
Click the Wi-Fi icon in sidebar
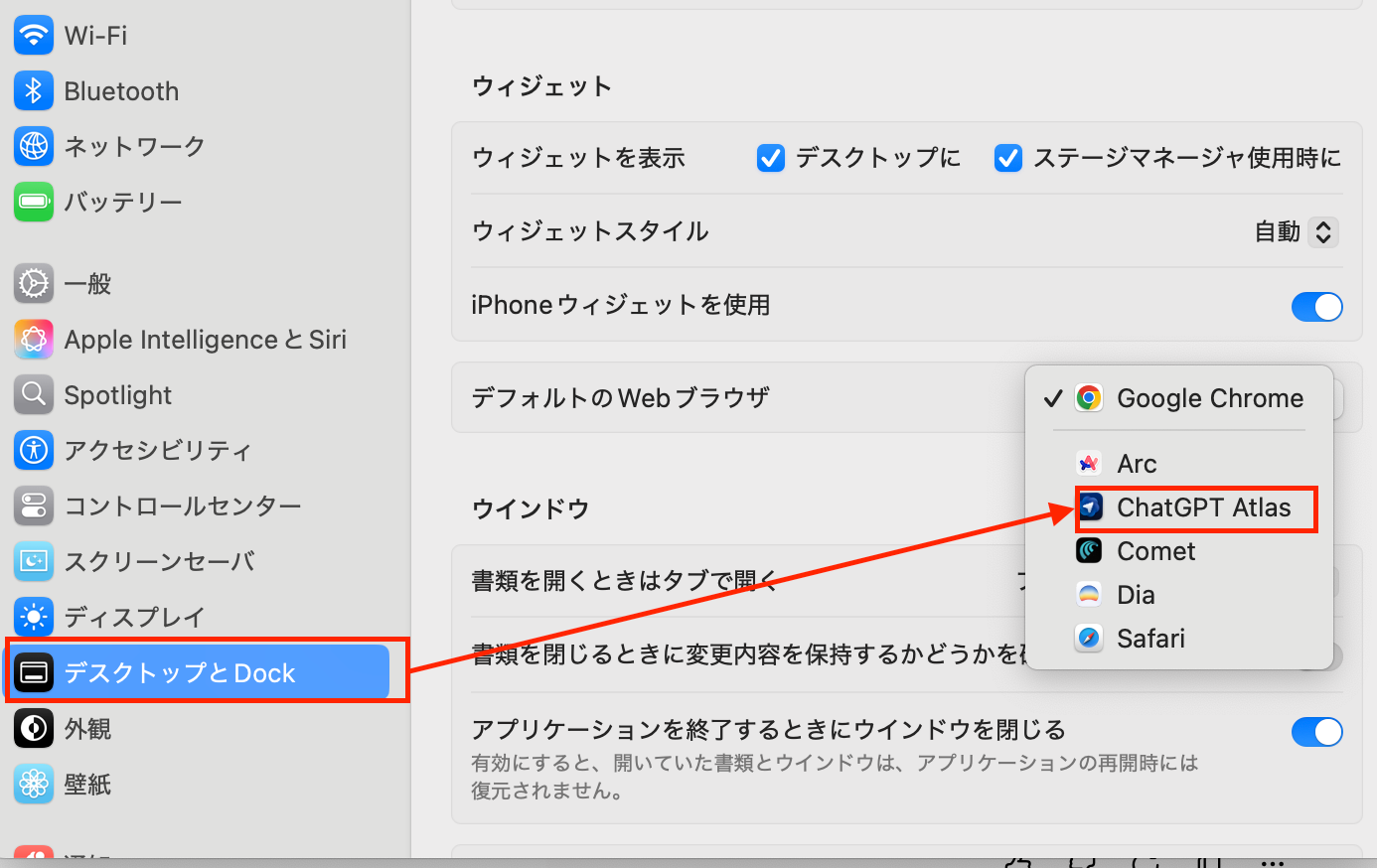point(34,36)
